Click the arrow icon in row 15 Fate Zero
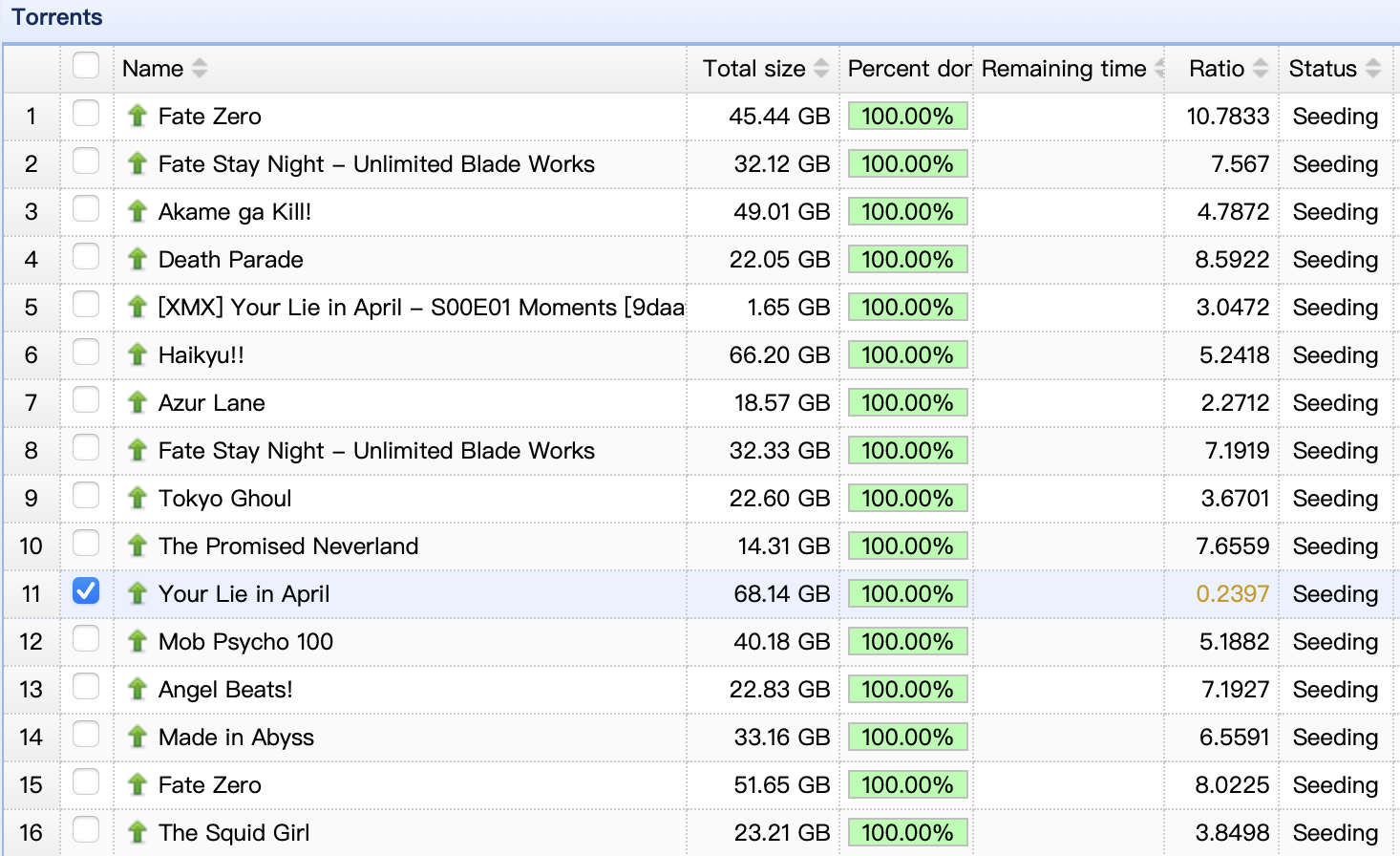The image size is (1400, 856). tap(138, 784)
